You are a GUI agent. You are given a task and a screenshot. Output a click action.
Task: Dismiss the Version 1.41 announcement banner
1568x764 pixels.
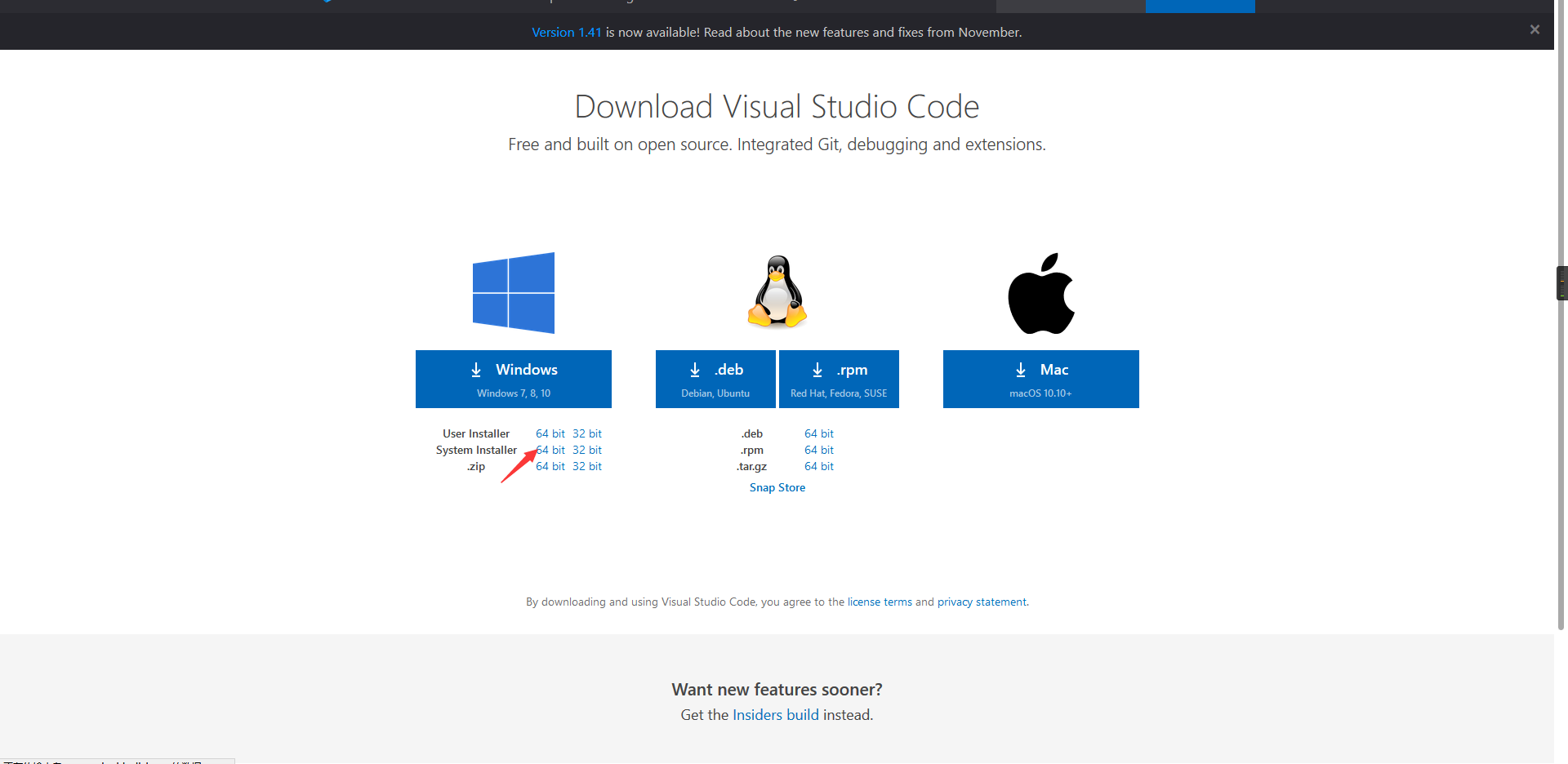[x=1534, y=29]
